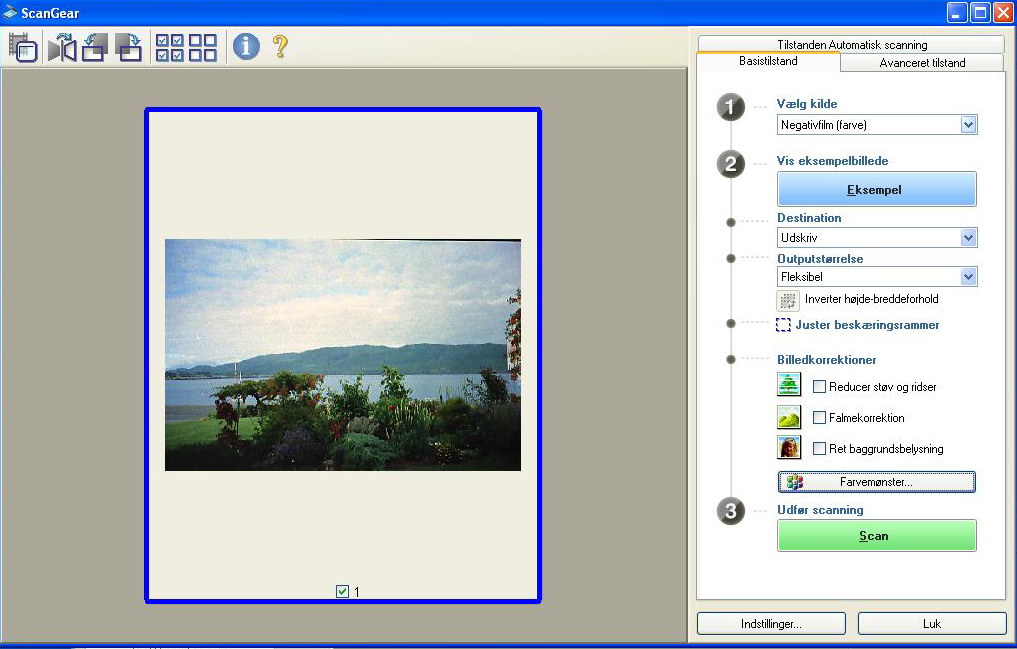This screenshot has width=1017, height=649.
Task: Enable the Falmekorrektion checkbox
Action: pos(819,418)
